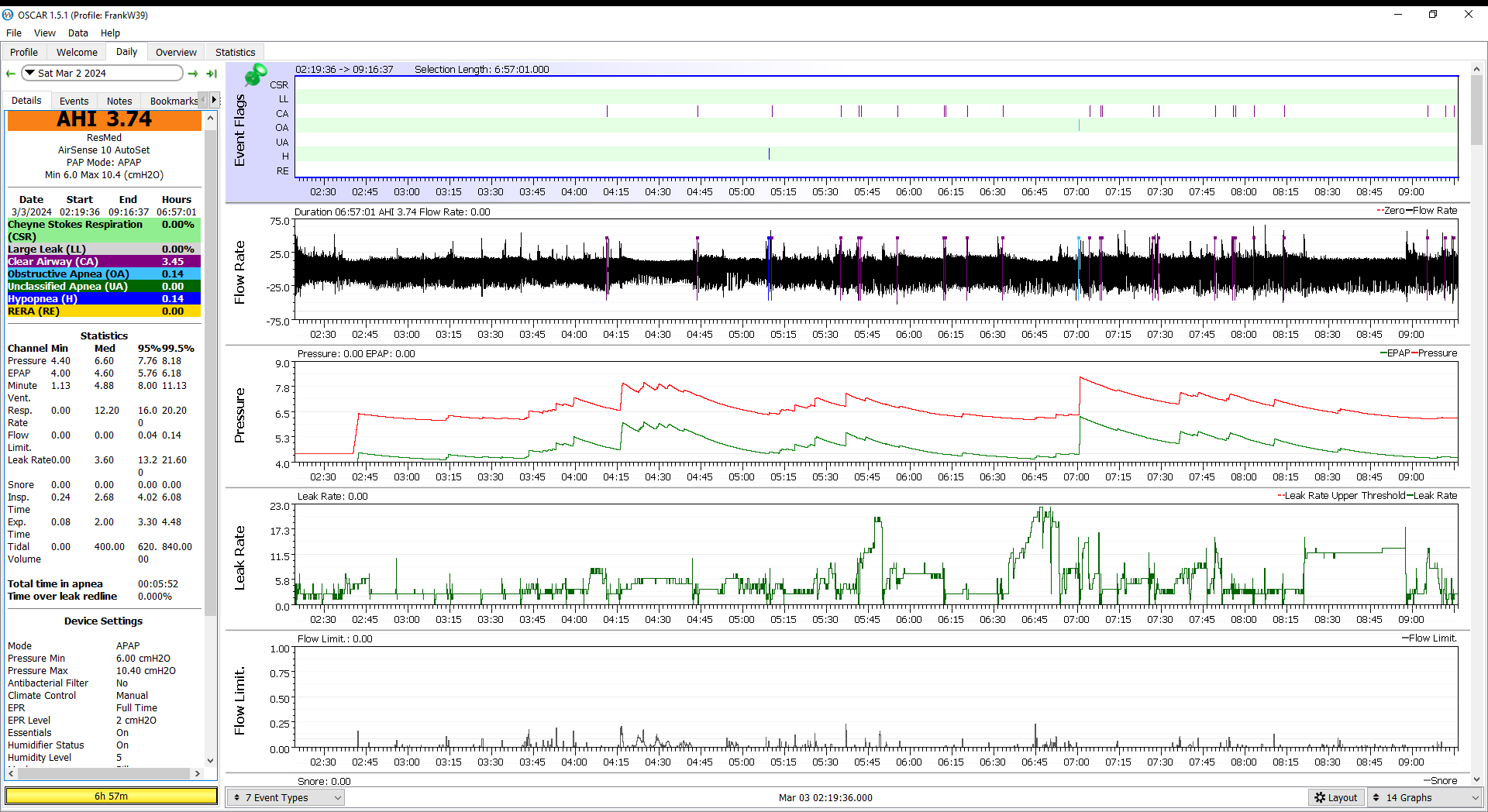
Task: Go to the previous day with the left arrow
Action: pyautogui.click(x=10, y=74)
